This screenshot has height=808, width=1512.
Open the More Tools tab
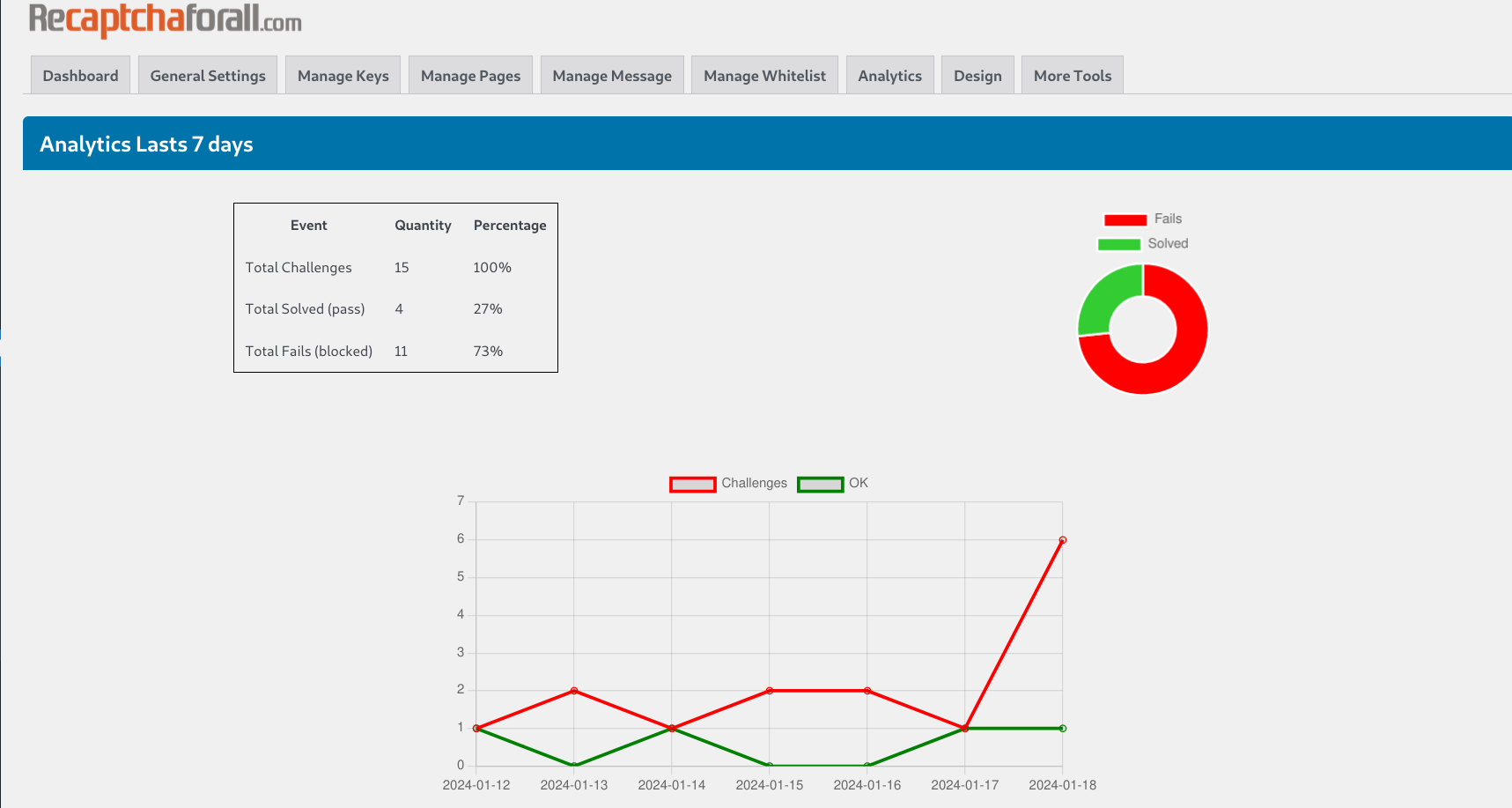(x=1072, y=75)
